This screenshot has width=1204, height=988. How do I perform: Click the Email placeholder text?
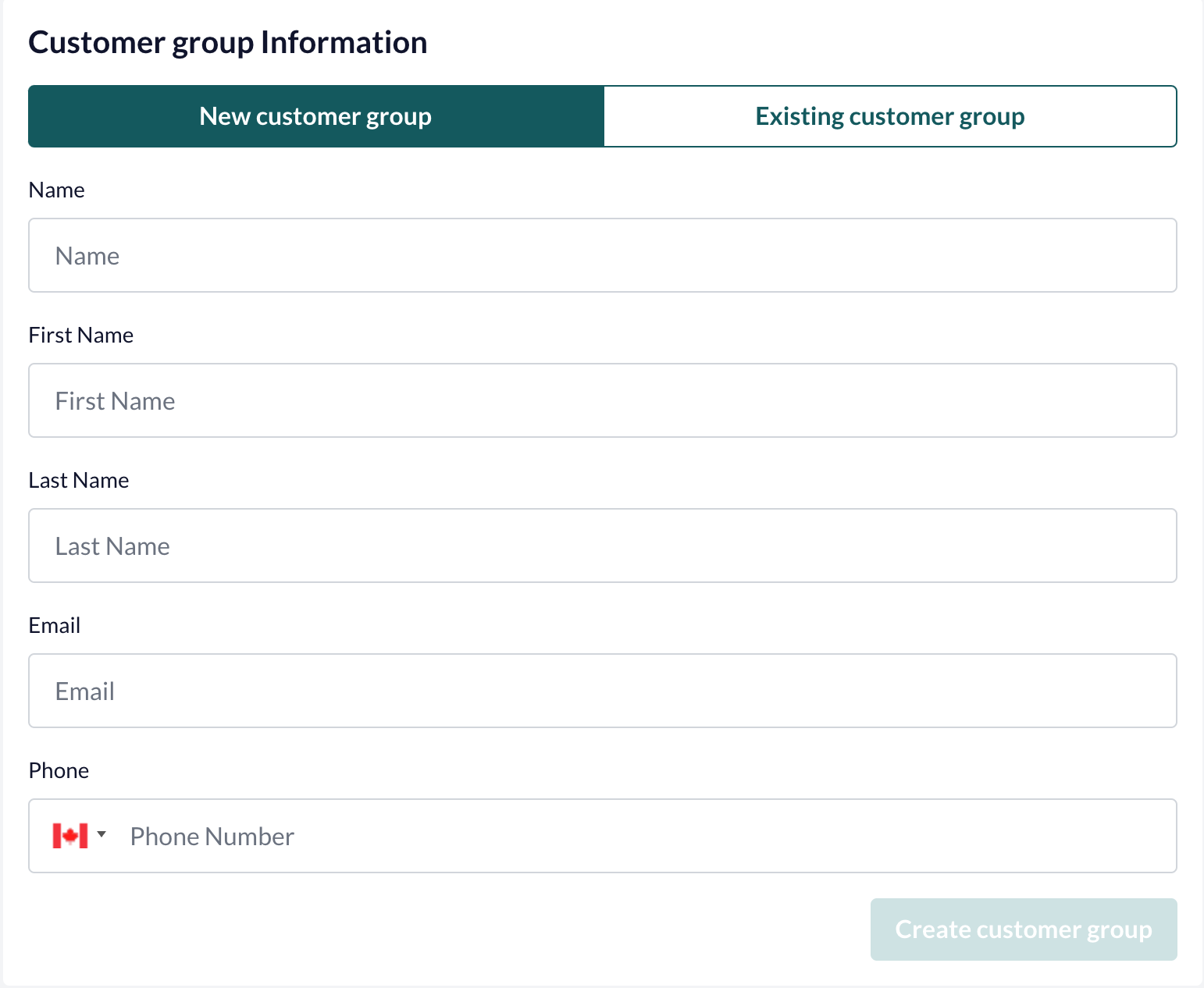click(x=85, y=691)
